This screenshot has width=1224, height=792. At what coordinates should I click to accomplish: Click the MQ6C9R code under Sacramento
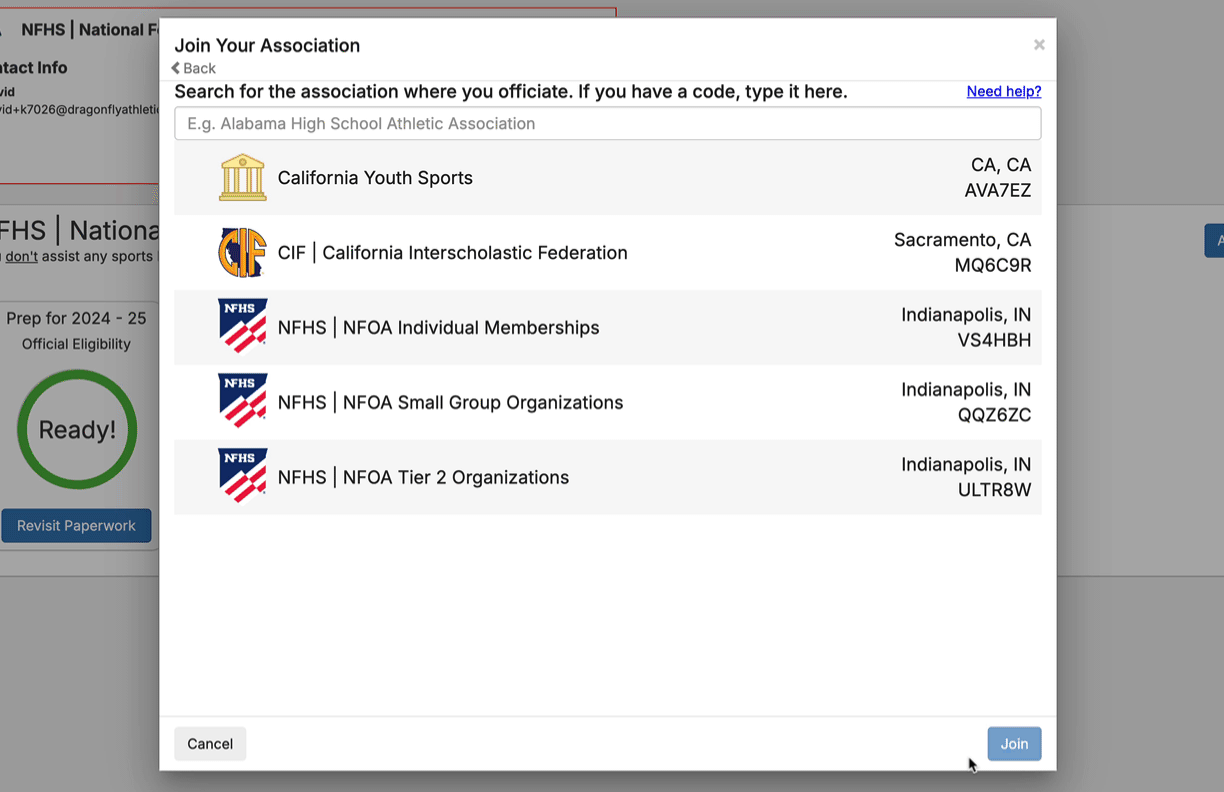[x=992, y=266]
